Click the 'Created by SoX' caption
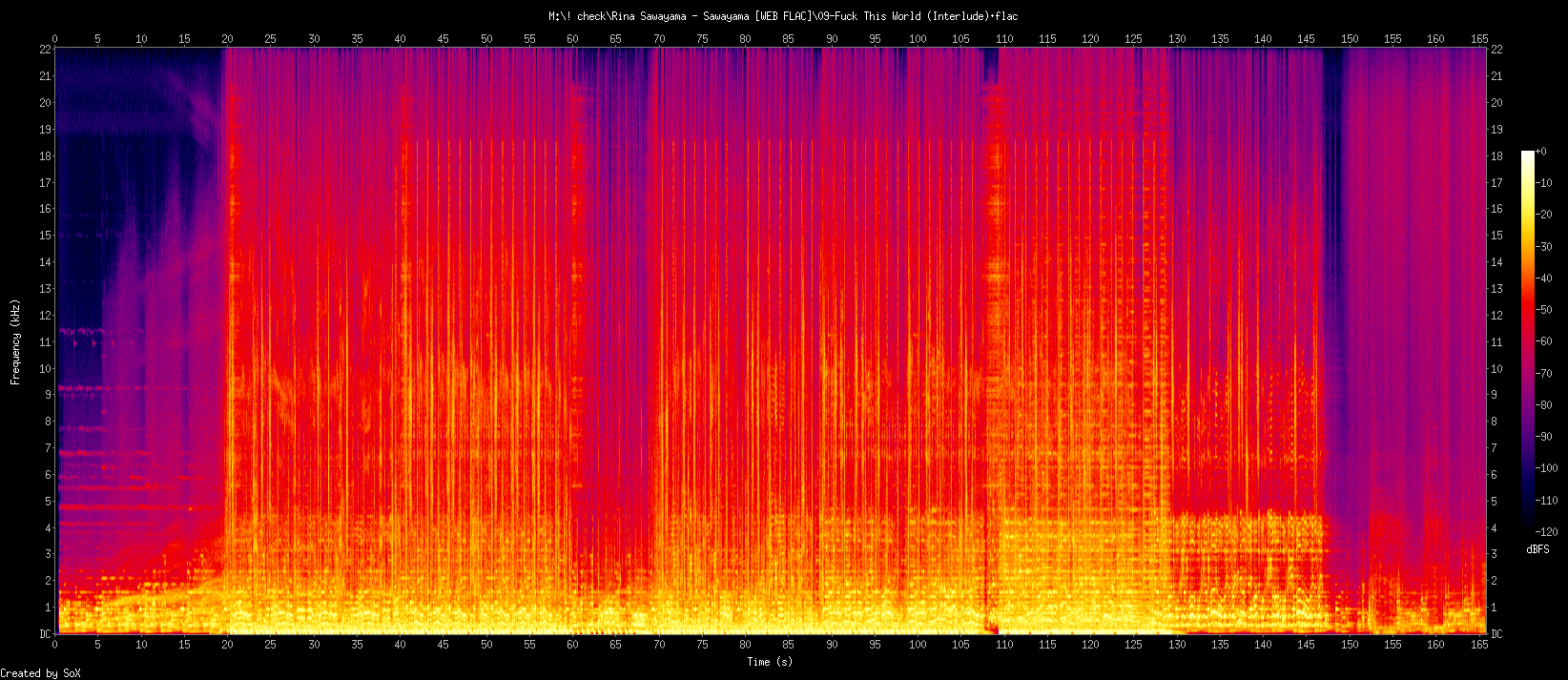This screenshot has width=1568, height=680. [x=40, y=673]
